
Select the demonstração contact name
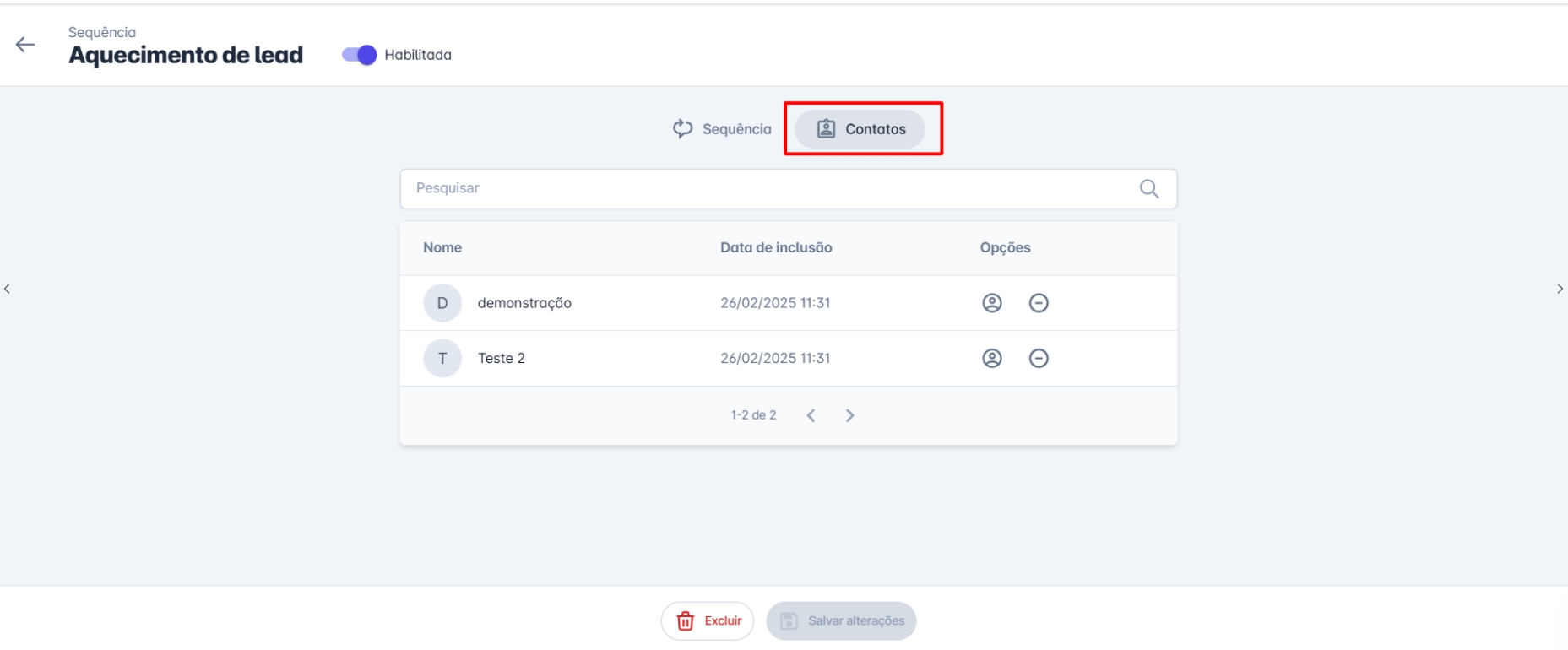(x=524, y=303)
